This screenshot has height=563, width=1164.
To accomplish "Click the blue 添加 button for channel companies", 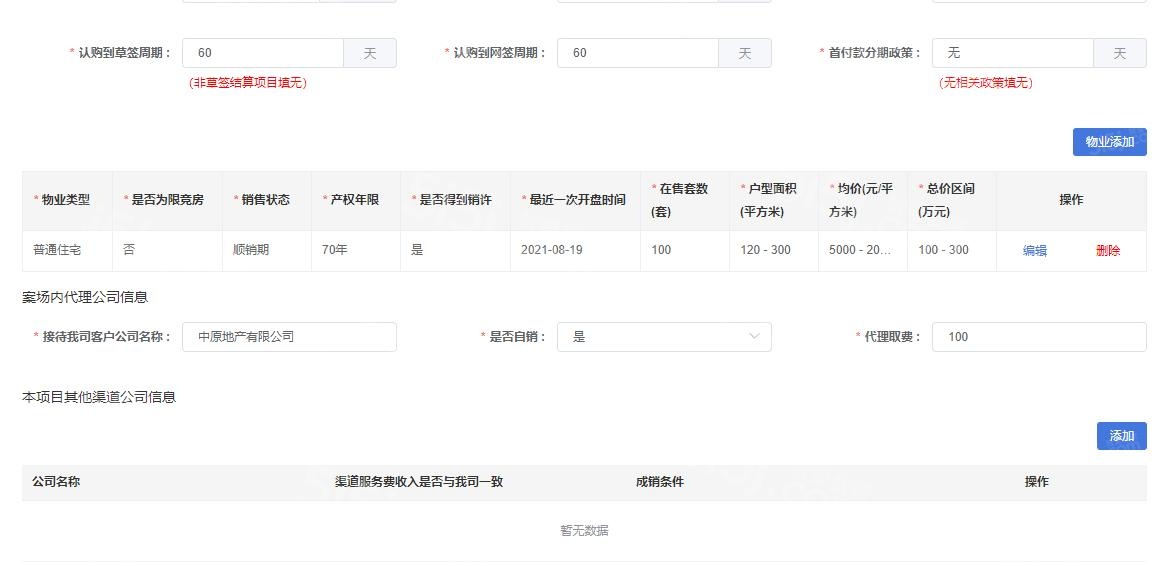I will [1121, 436].
